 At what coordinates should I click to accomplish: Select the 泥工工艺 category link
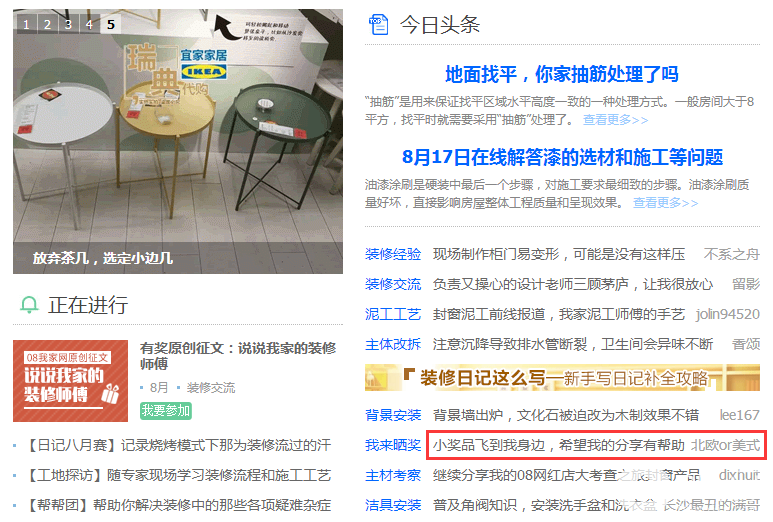coord(393,314)
